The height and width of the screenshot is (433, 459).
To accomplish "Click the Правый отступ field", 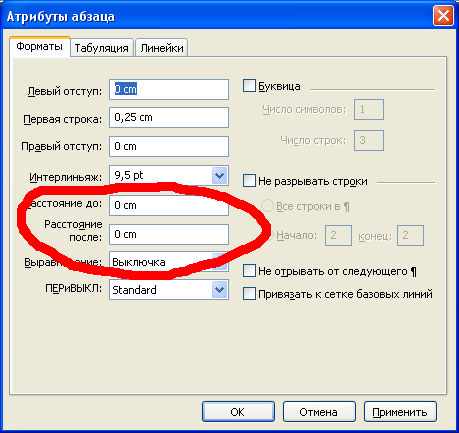I will (169, 146).
